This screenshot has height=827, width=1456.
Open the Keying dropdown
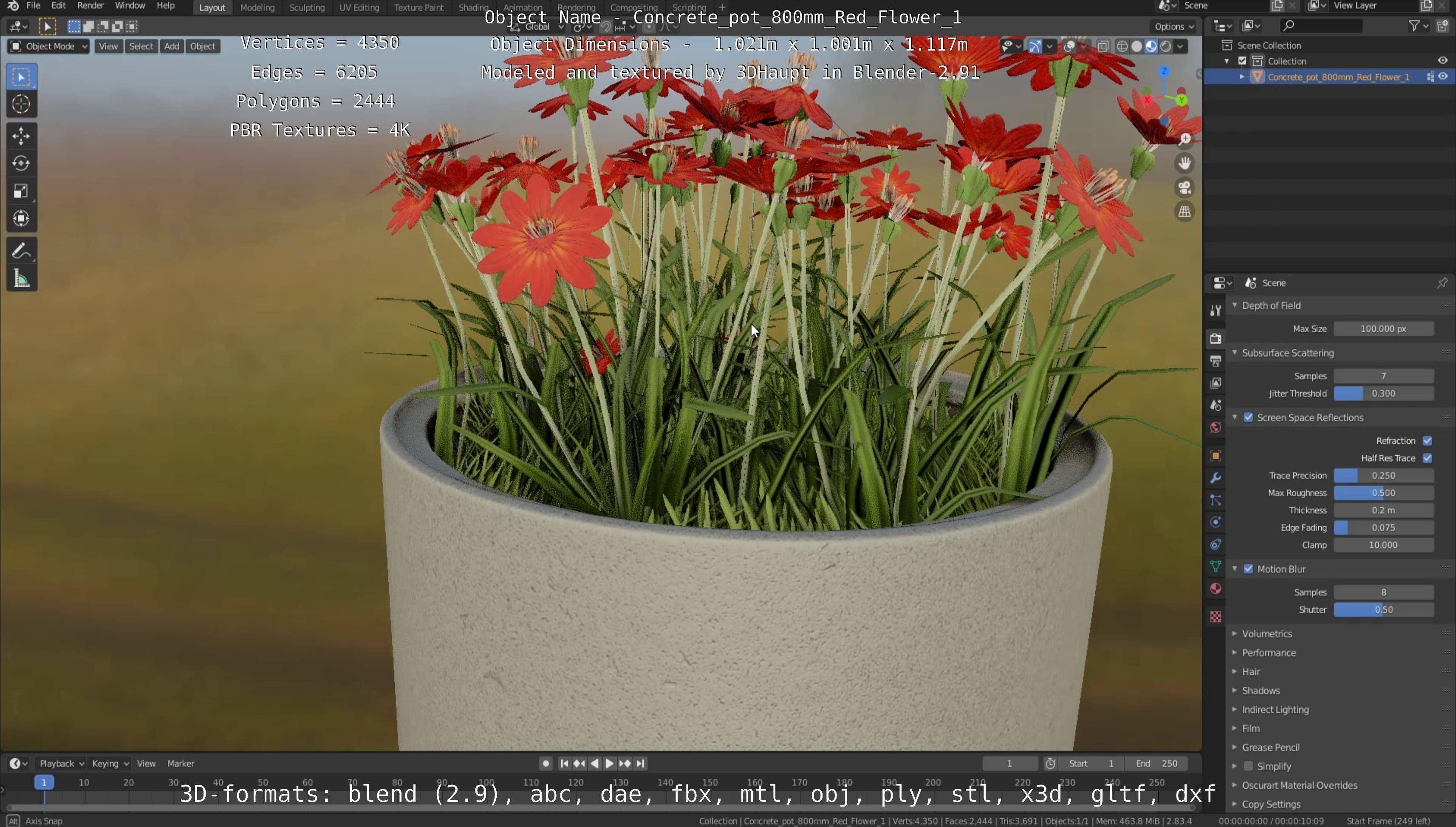pos(110,764)
